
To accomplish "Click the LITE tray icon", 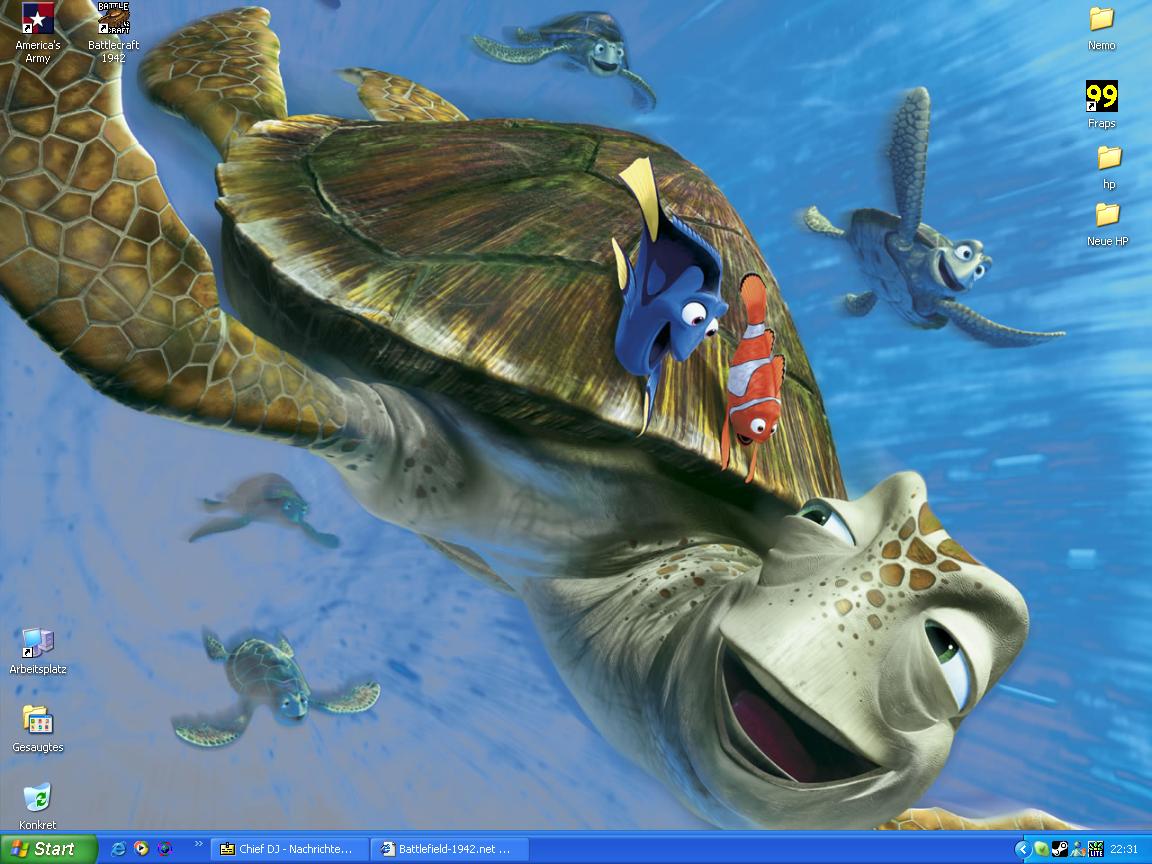I will pos(1095,849).
